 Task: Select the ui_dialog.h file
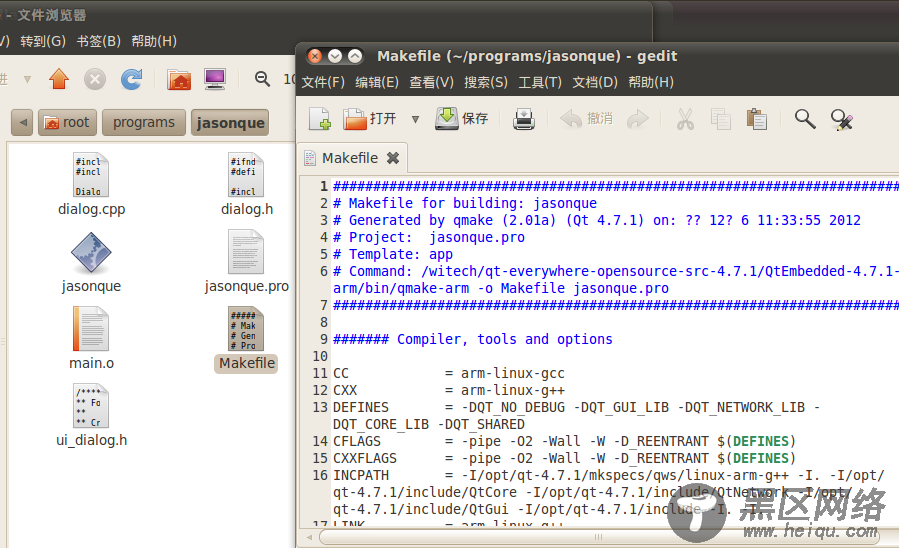coord(91,416)
